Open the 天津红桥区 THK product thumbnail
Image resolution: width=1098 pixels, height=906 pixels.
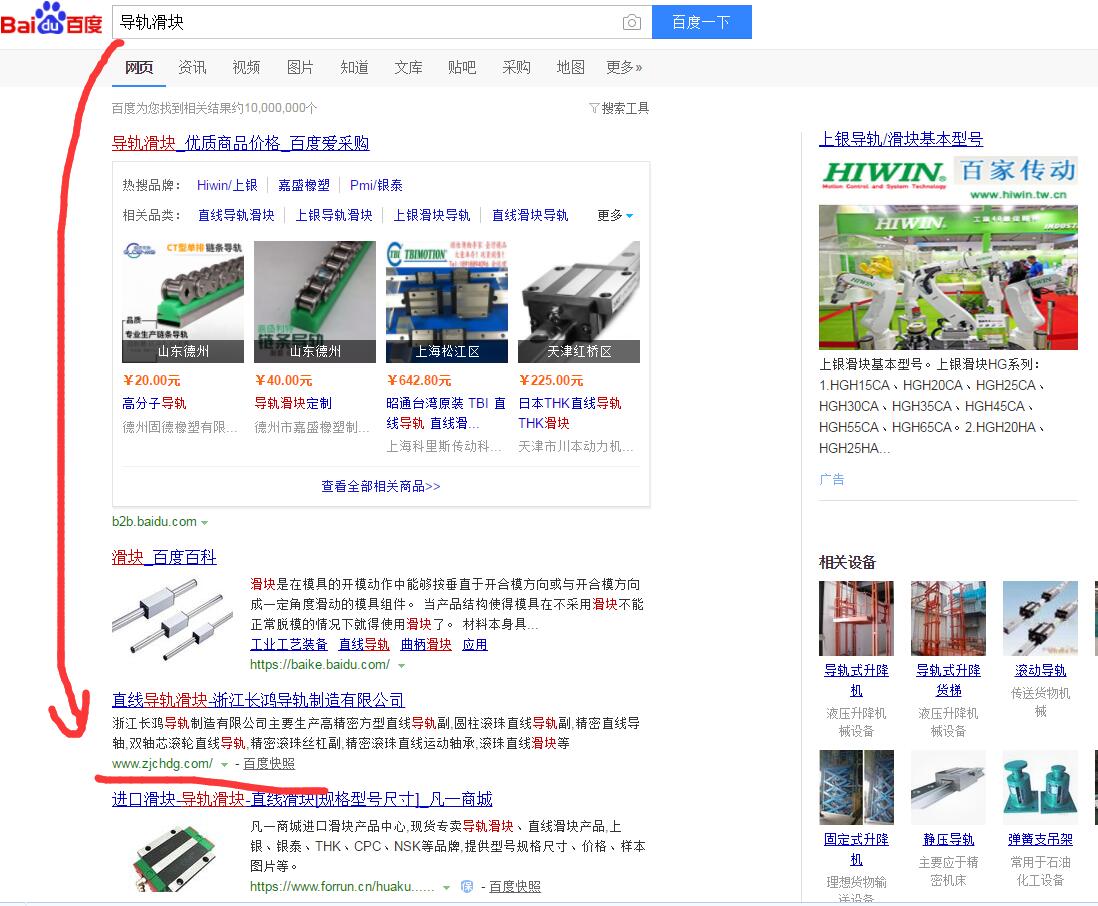coord(578,302)
